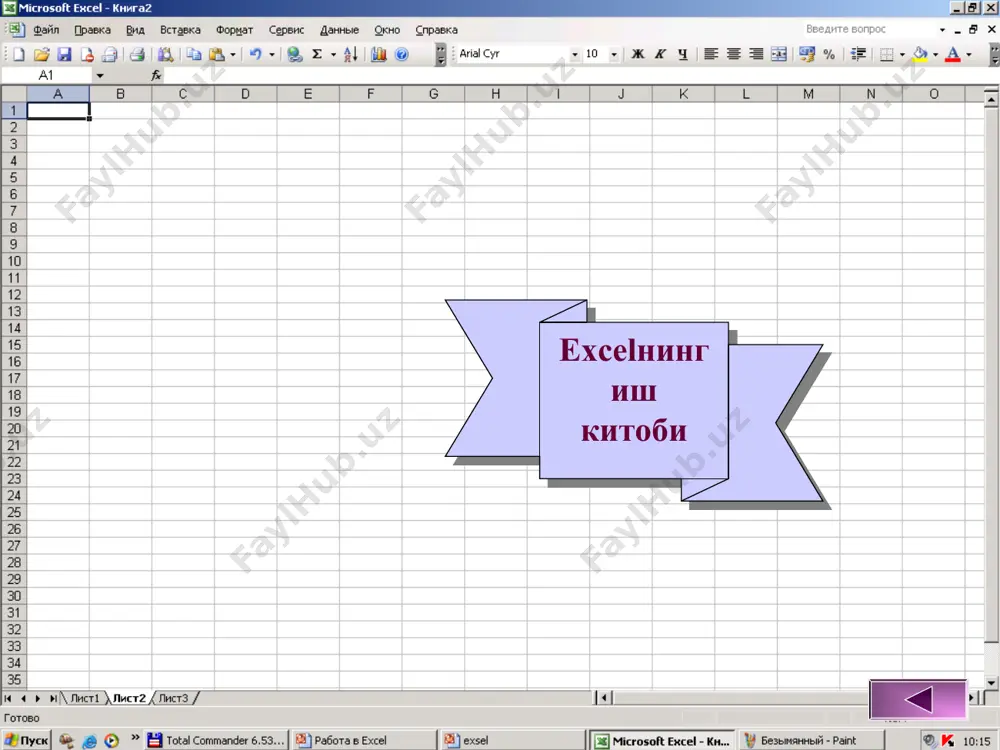Open the Сервис menu
The image size is (1000, 750).
(x=286, y=29)
